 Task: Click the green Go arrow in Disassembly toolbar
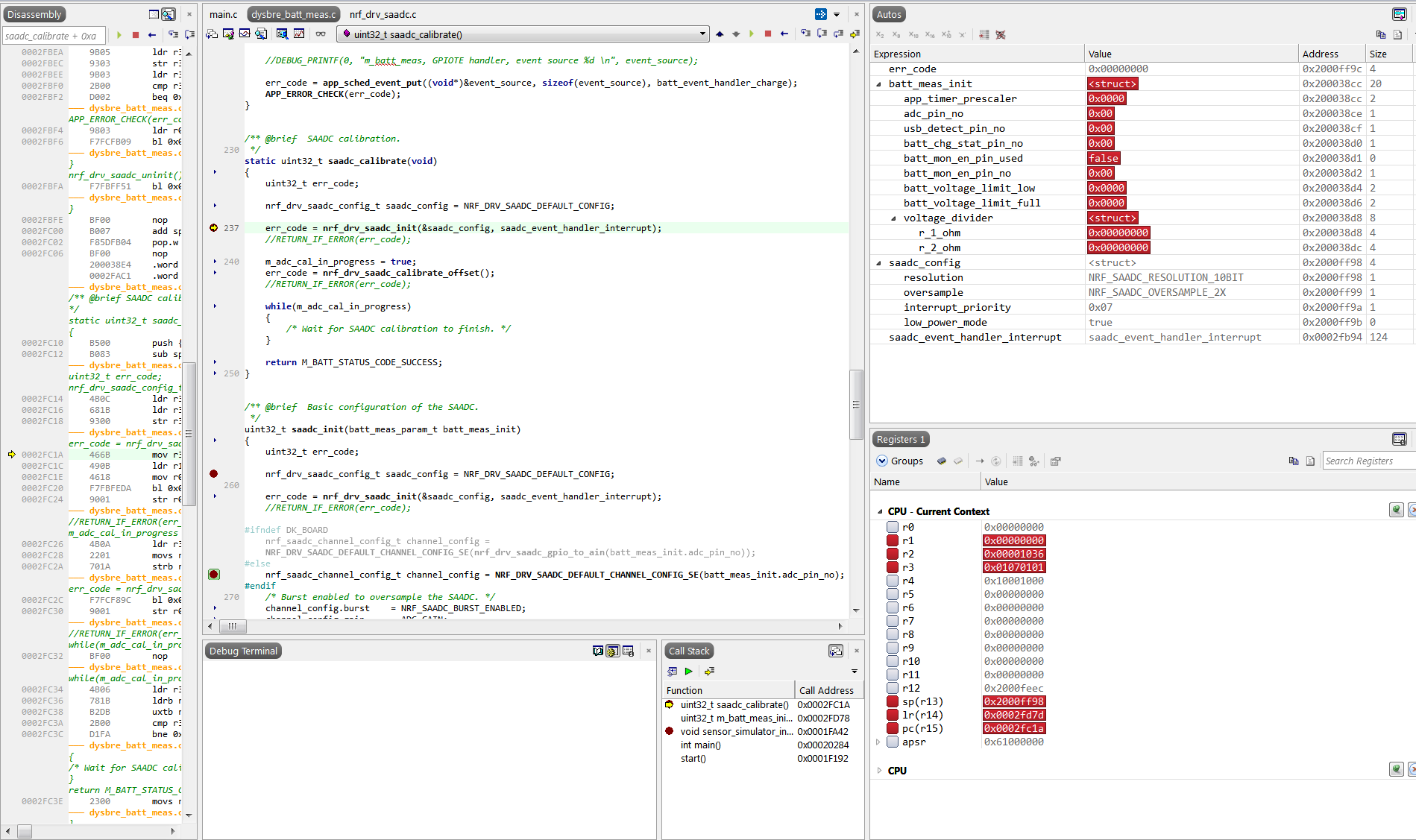tap(119, 35)
